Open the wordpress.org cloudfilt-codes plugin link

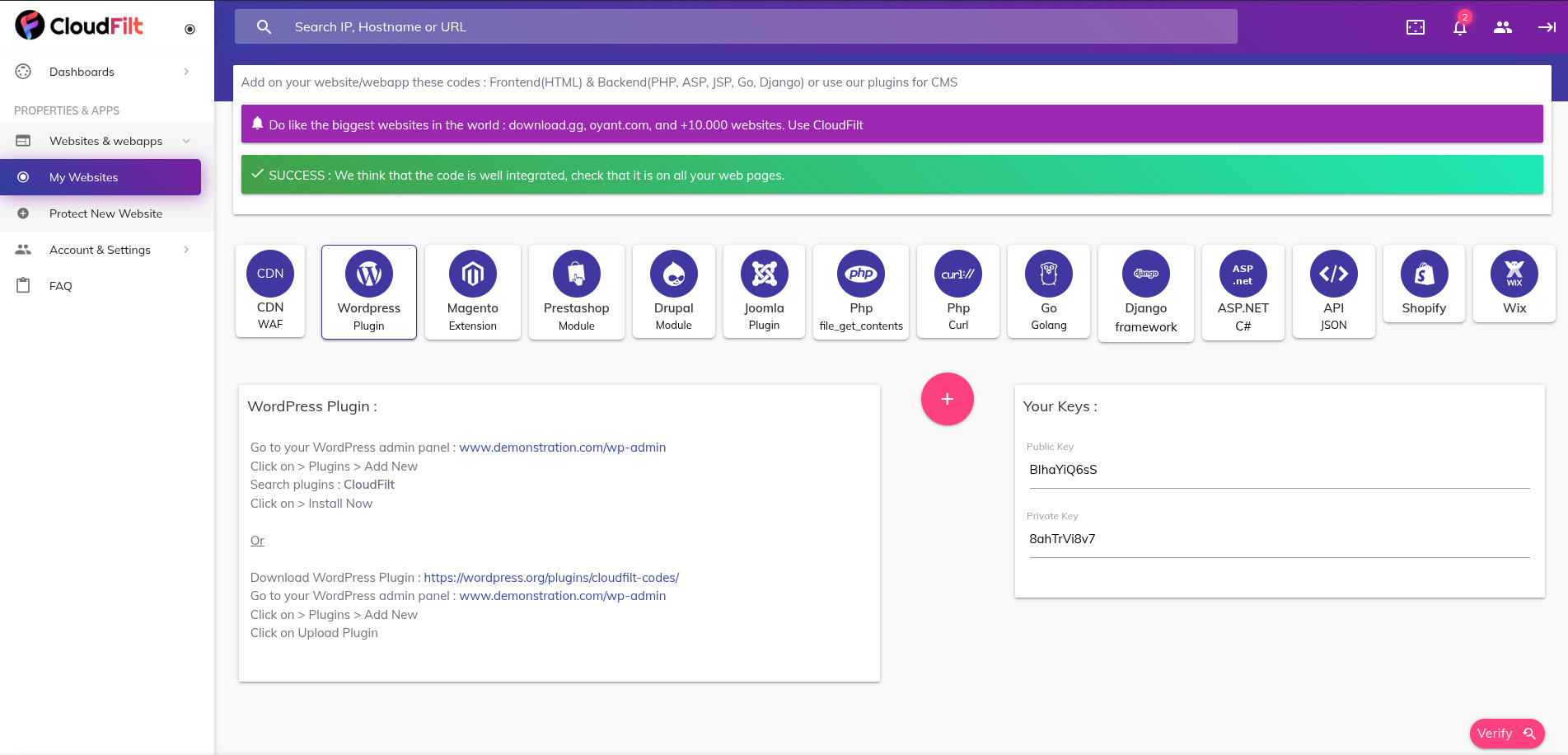(551, 578)
